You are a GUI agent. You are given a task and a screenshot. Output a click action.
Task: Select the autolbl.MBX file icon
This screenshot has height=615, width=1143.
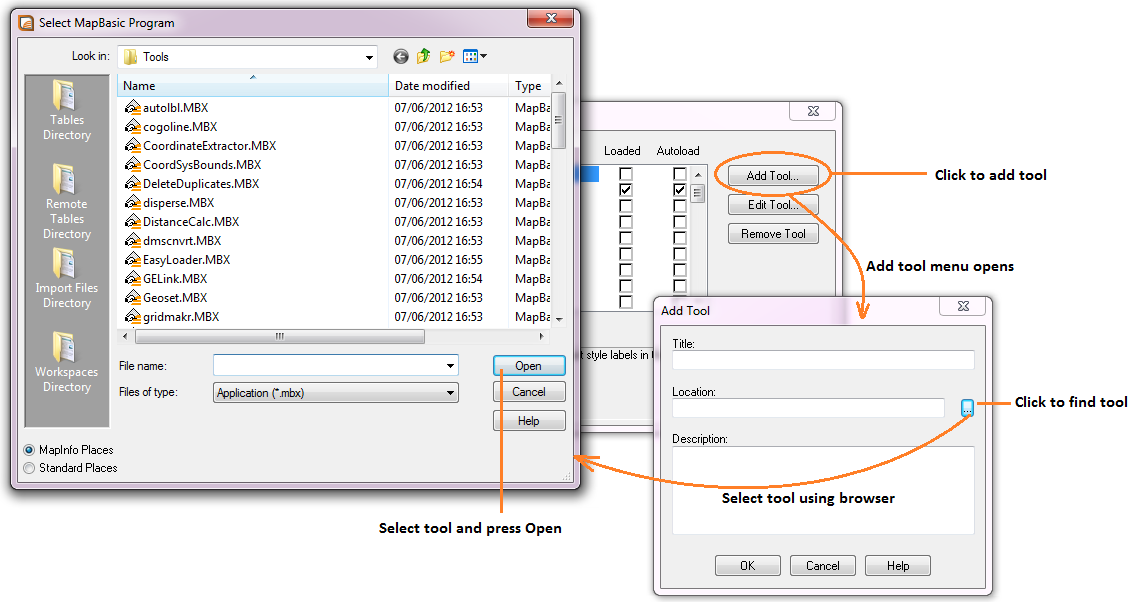pyautogui.click(x=132, y=108)
